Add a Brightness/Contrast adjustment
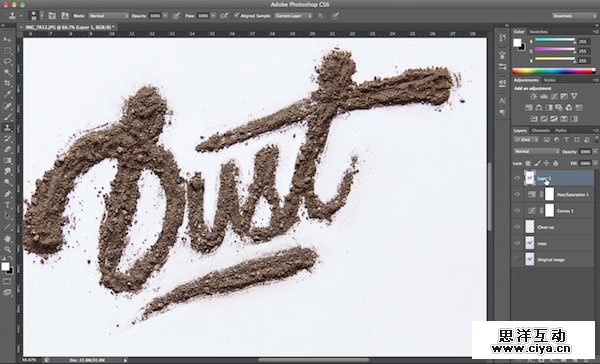The image size is (600, 364). pyautogui.click(x=533, y=96)
